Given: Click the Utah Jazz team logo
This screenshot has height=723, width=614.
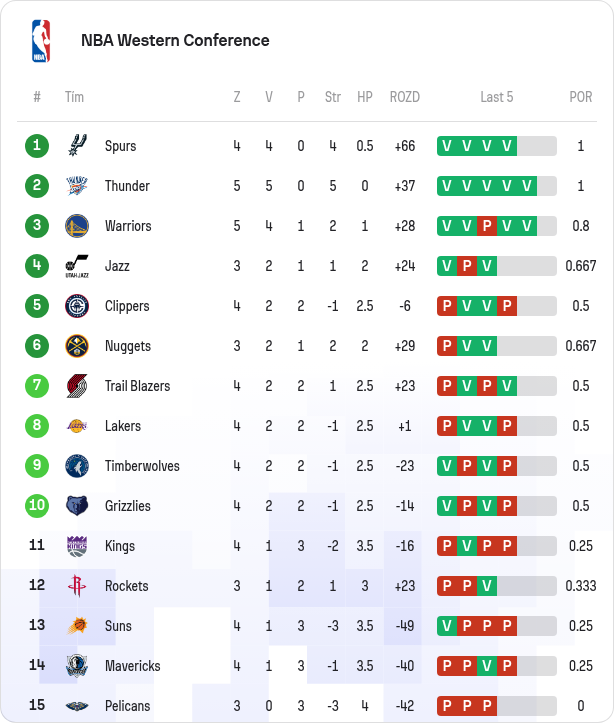Looking at the screenshot, I should point(77,266).
